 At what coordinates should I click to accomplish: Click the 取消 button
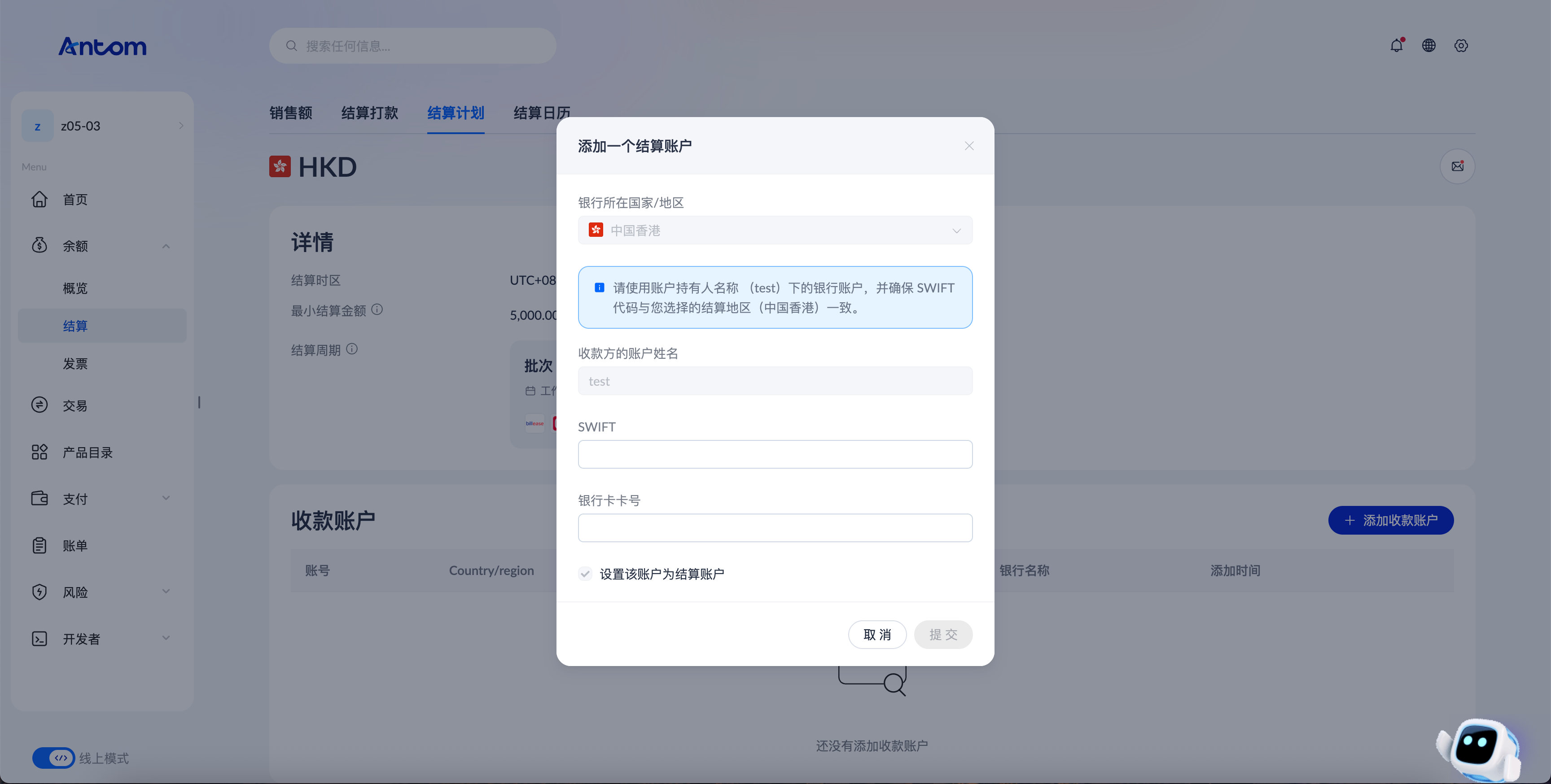[877, 634]
